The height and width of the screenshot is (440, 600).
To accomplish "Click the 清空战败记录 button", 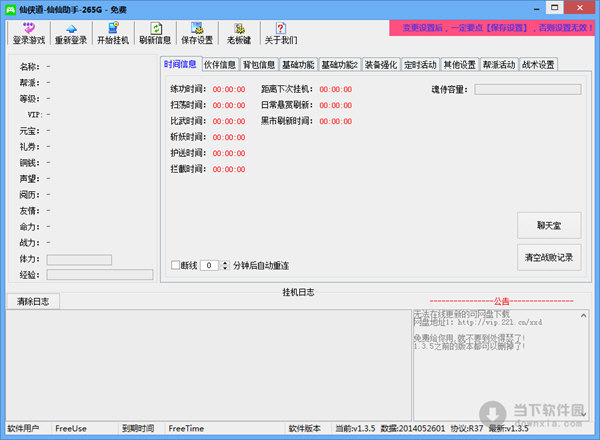I will pos(549,257).
